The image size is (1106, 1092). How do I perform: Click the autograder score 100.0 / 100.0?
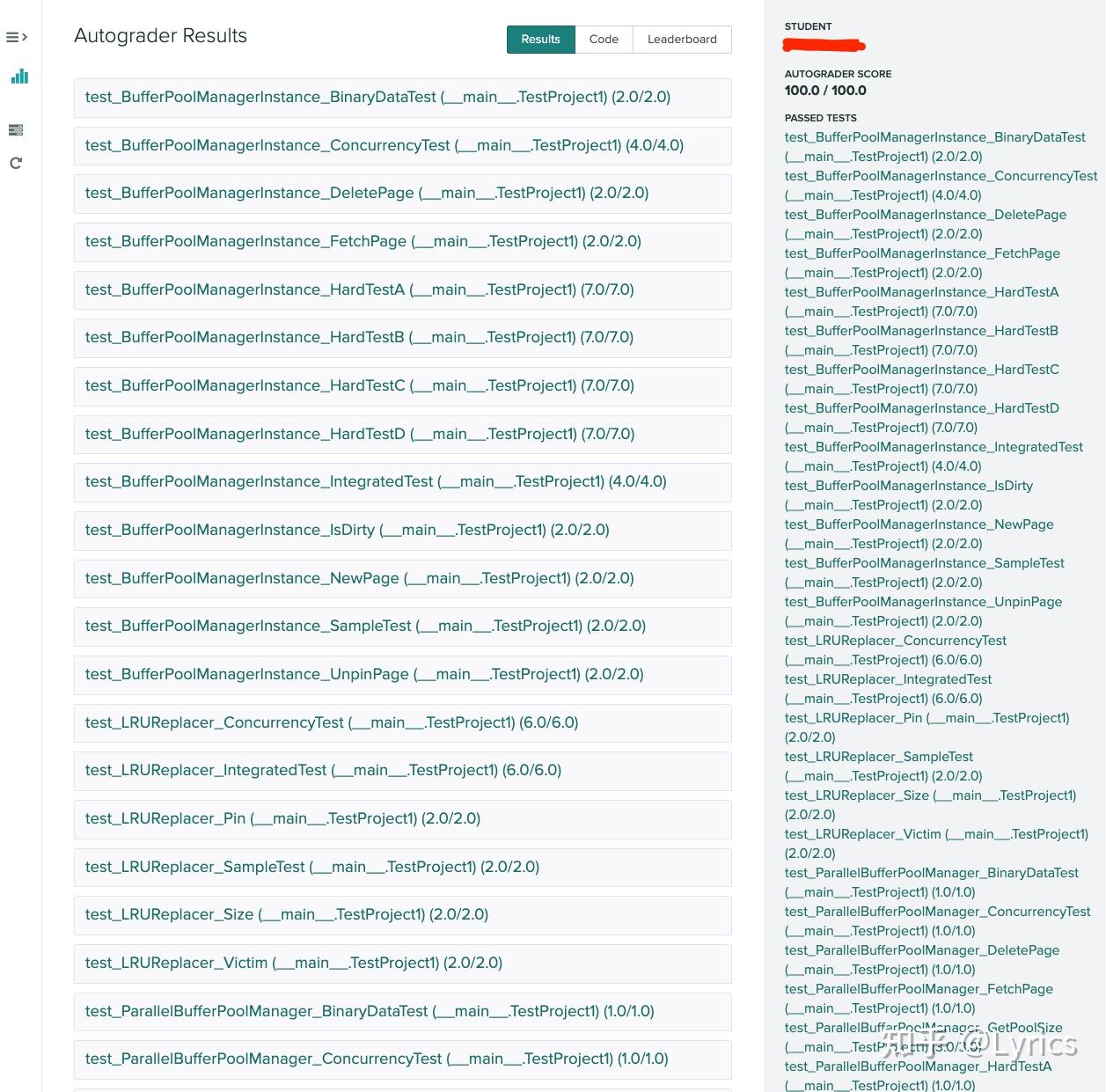825,91
